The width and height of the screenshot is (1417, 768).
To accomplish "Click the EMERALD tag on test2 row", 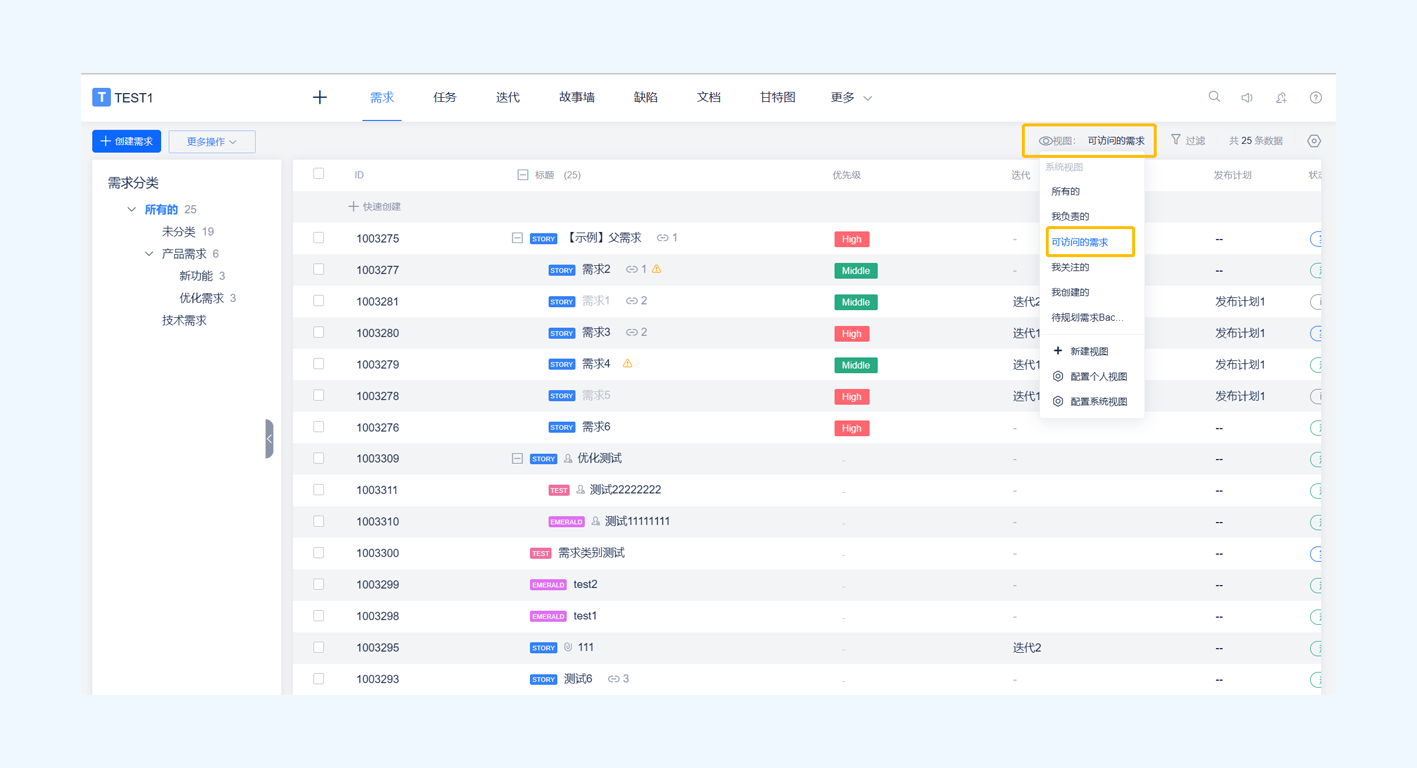I will pyautogui.click(x=549, y=585).
